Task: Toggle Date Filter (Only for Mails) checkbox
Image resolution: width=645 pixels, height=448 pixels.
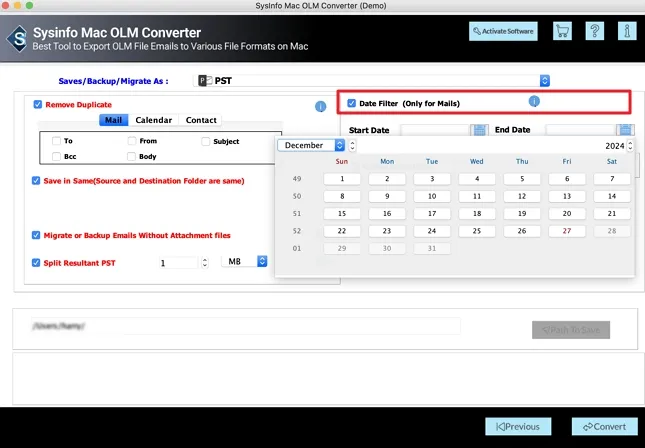Action: (351, 103)
